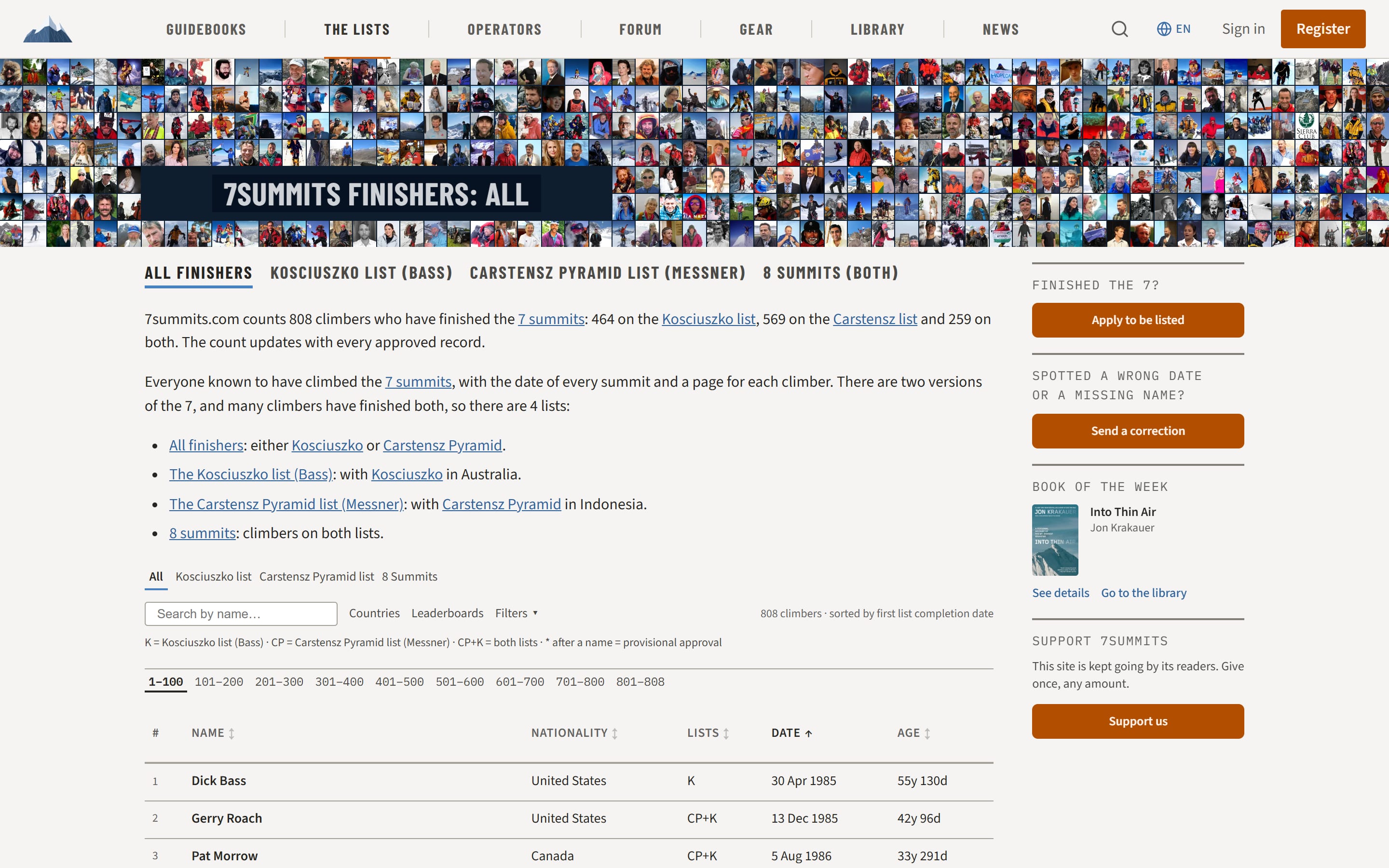Click The Kosciuszko list (Bass) bullet link
The width and height of the screenshot is (1389, 868).
click(x=250, y=474)
